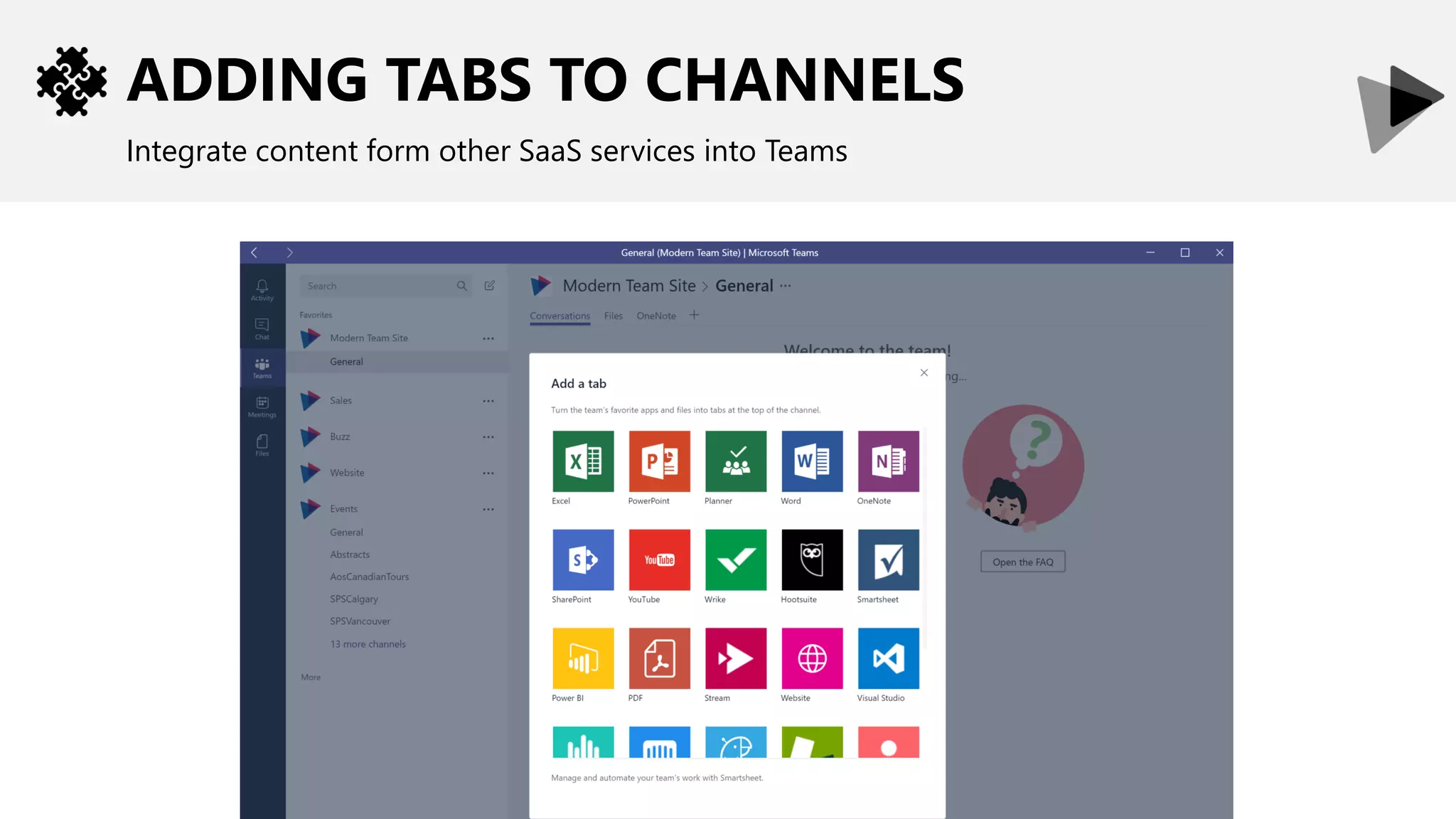Viewport: 1456px width, 819px height.
Task: Click the Open the FAQ button
Action: (x=1023, y=562)
